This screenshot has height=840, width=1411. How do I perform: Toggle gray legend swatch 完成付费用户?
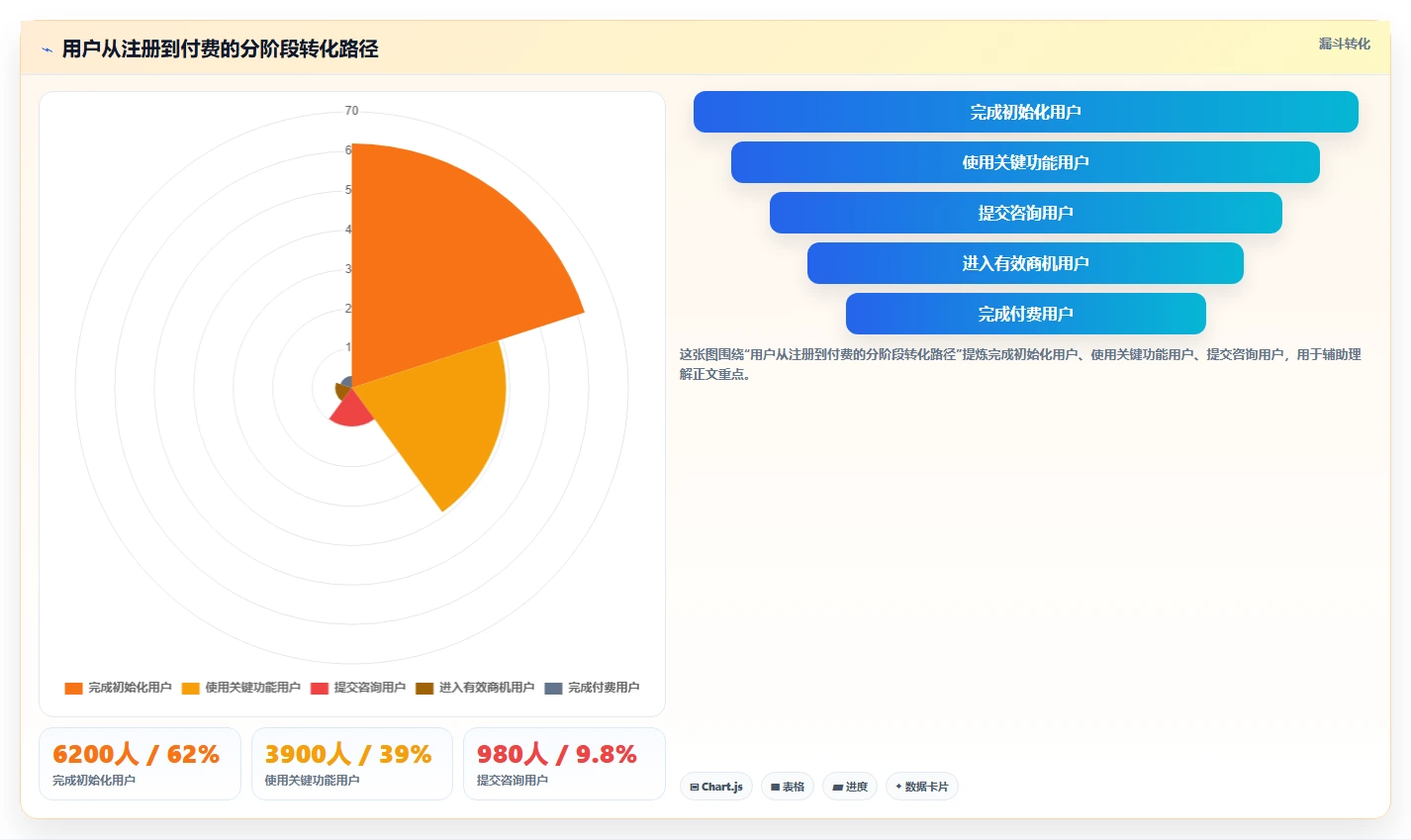(553, 688)
